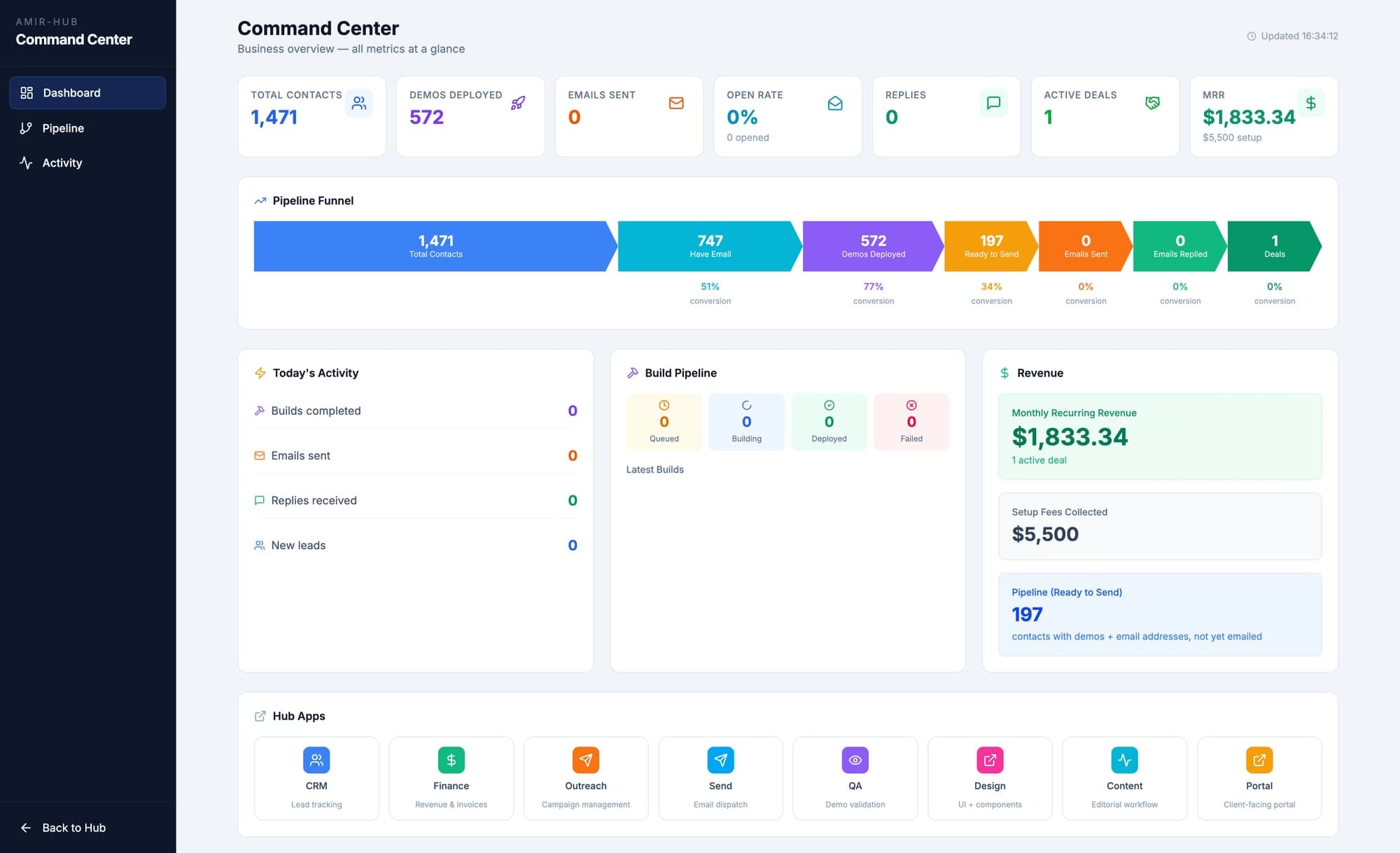Select the handshake icon on Active Deals card

tap(1152, 103)
